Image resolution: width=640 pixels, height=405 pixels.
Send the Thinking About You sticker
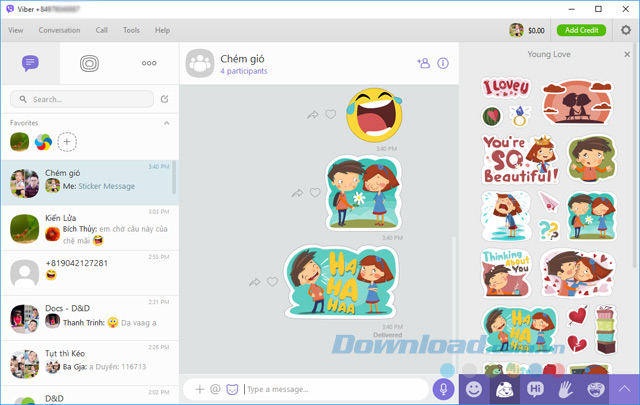tap(506, 274)
